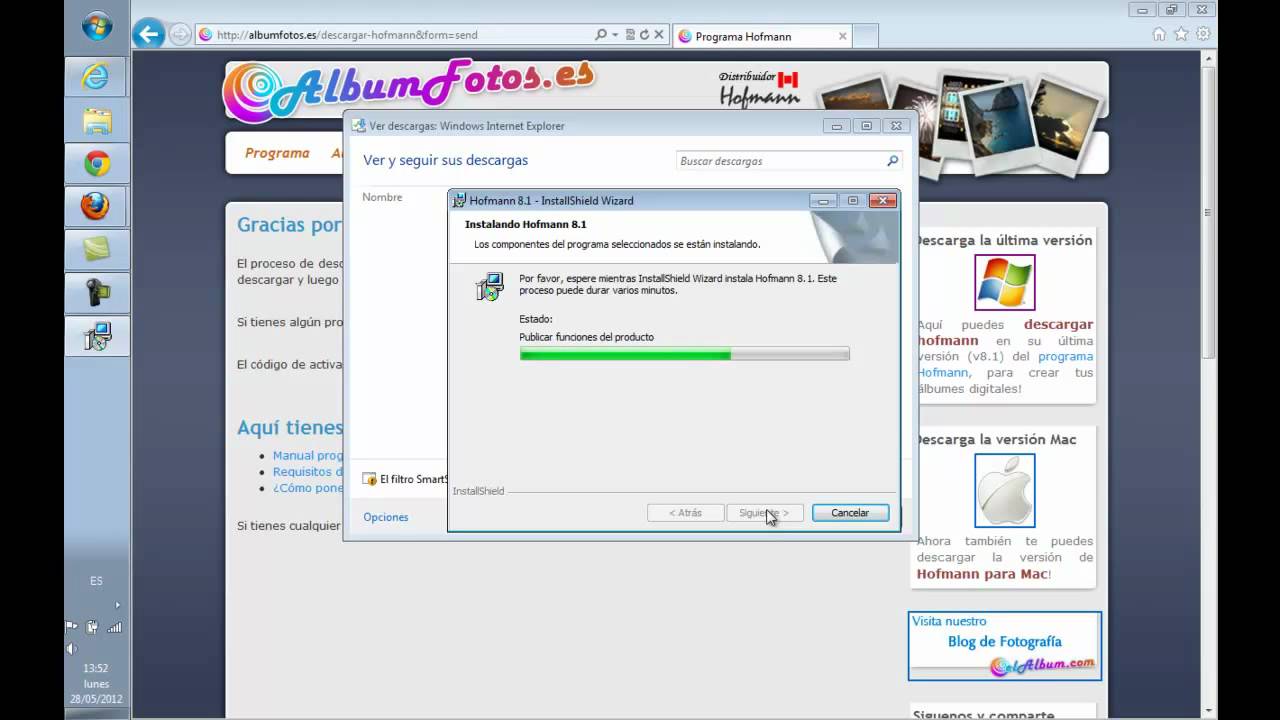Click Opciones in the downloads window
The image size is (1280, 720).
[x=386, y=517]
